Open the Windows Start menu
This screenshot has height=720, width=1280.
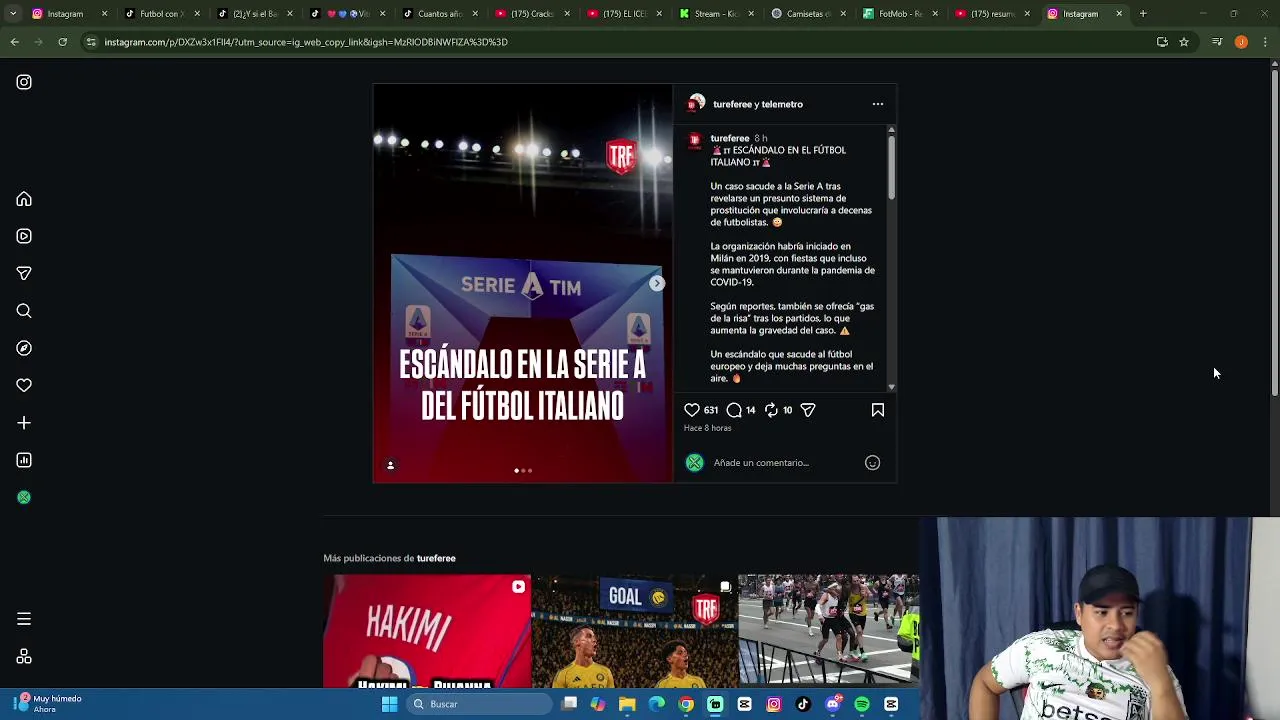pyautogui.click(x=389, y=704)
